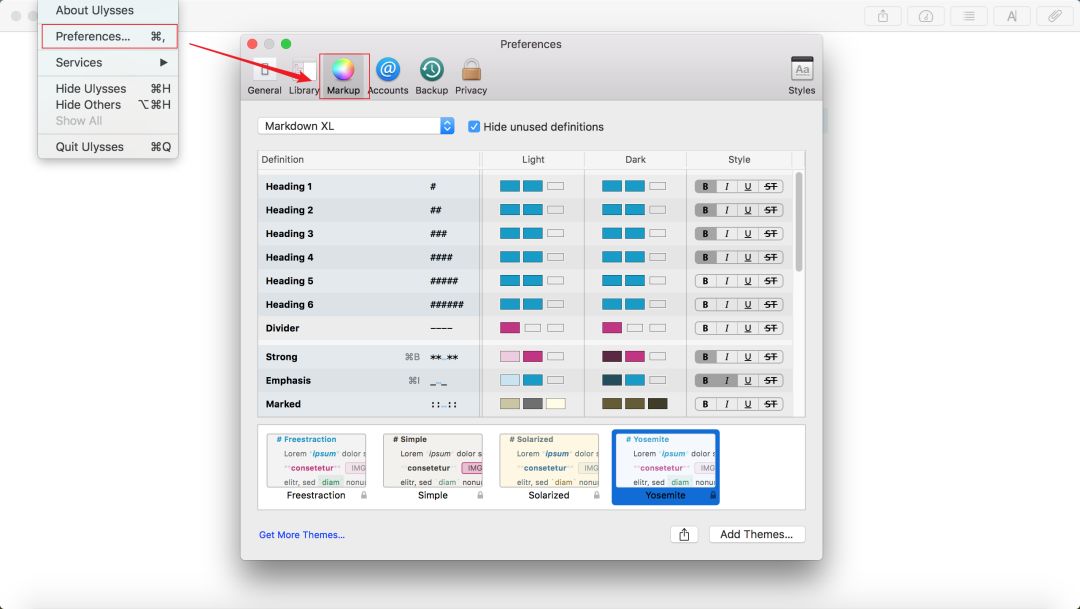
Task: Toggle bold for Strong row
Action: [x=705, y=357]
